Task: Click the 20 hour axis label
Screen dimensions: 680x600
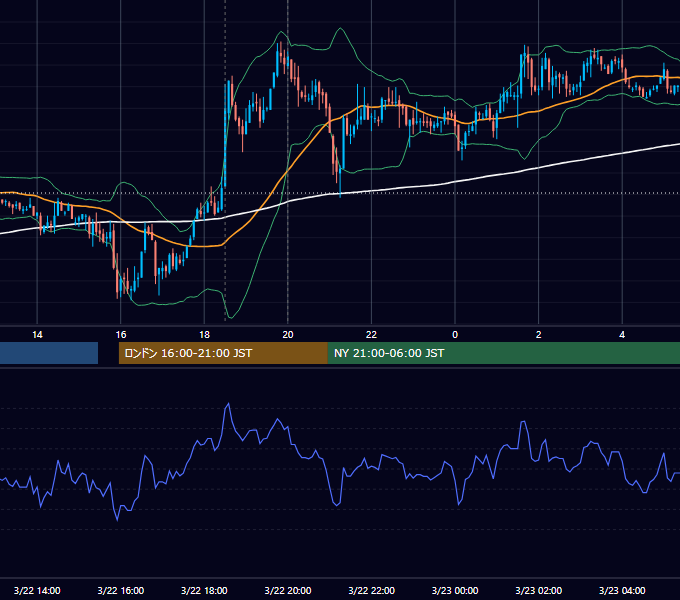Action: tap(288, 335)
